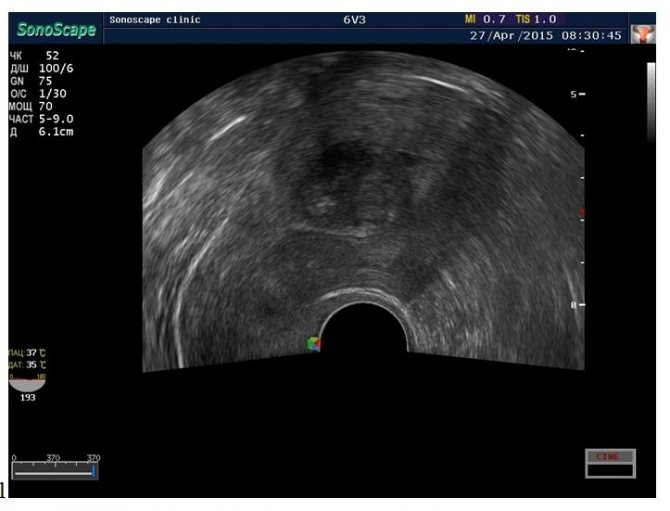Click the semicircular scan angle indicator
The height and width of the screenshot is (511, 670).
click(x=27, y=381)
